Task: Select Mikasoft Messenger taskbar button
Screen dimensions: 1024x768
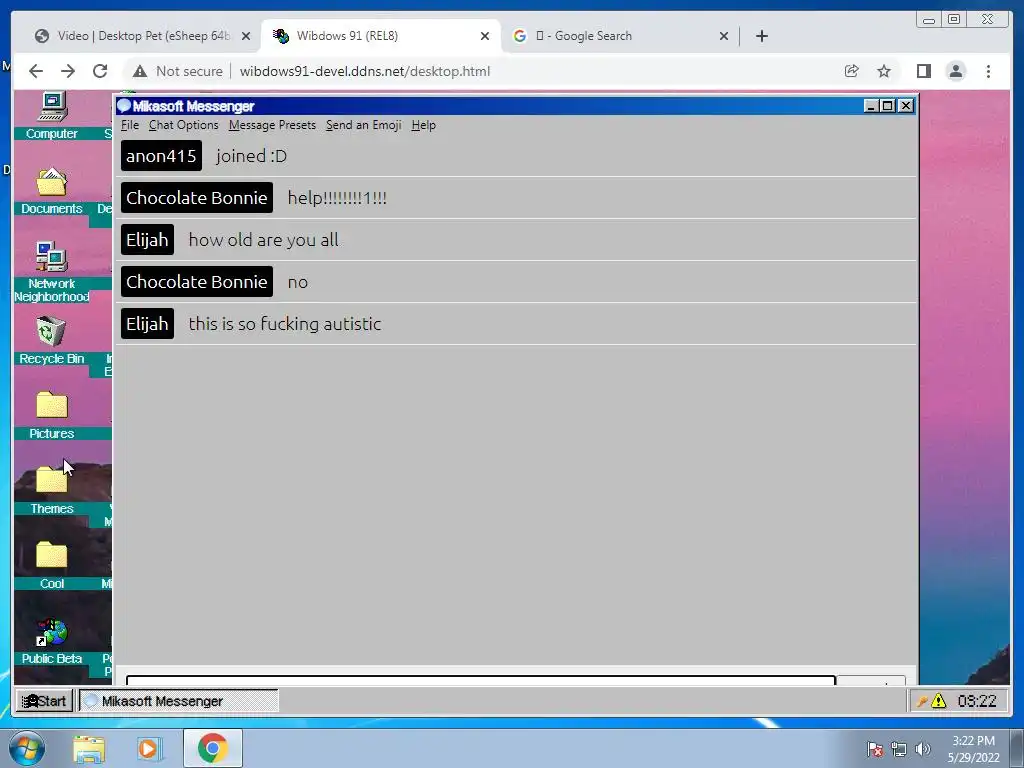Action: tap(179, 701)
